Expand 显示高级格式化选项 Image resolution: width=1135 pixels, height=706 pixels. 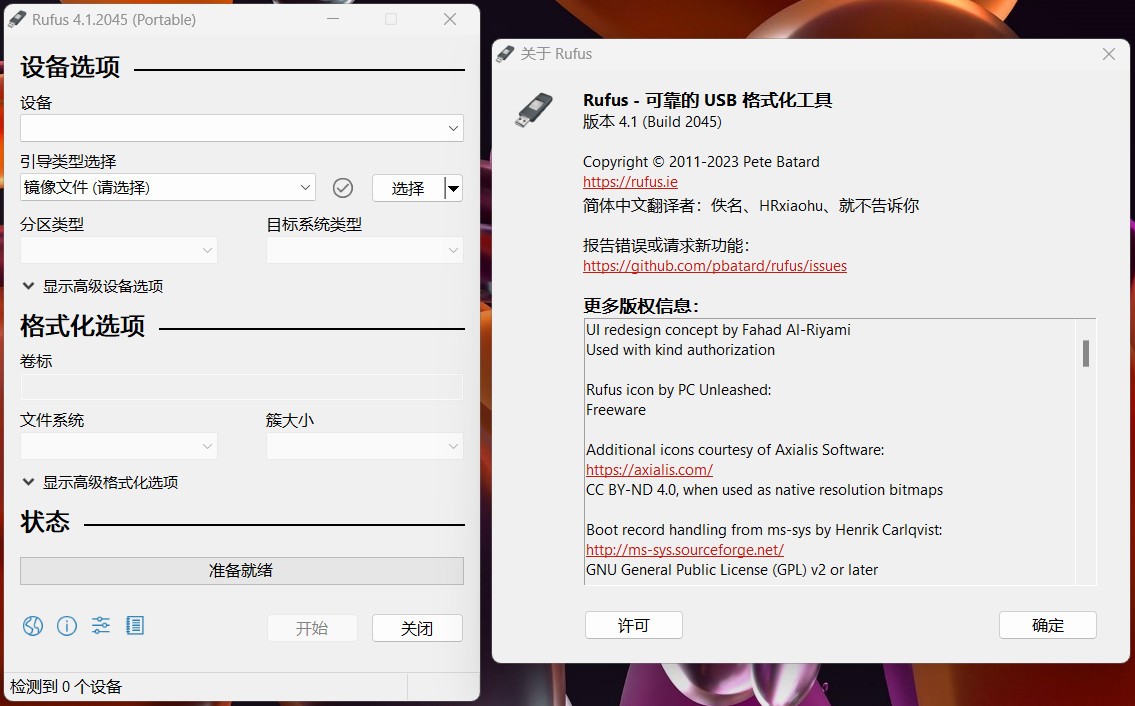coord(100,482)
